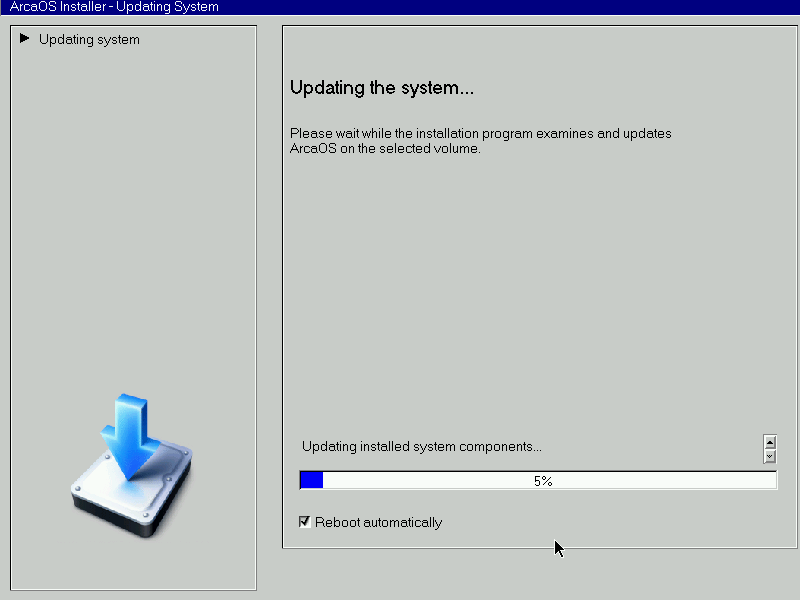The width and height of the screenshot is (800, 600).
Task: Click the ArcaOS Installer - Updating System title bar
Action: pyautogui.click(x=400, y=7)
